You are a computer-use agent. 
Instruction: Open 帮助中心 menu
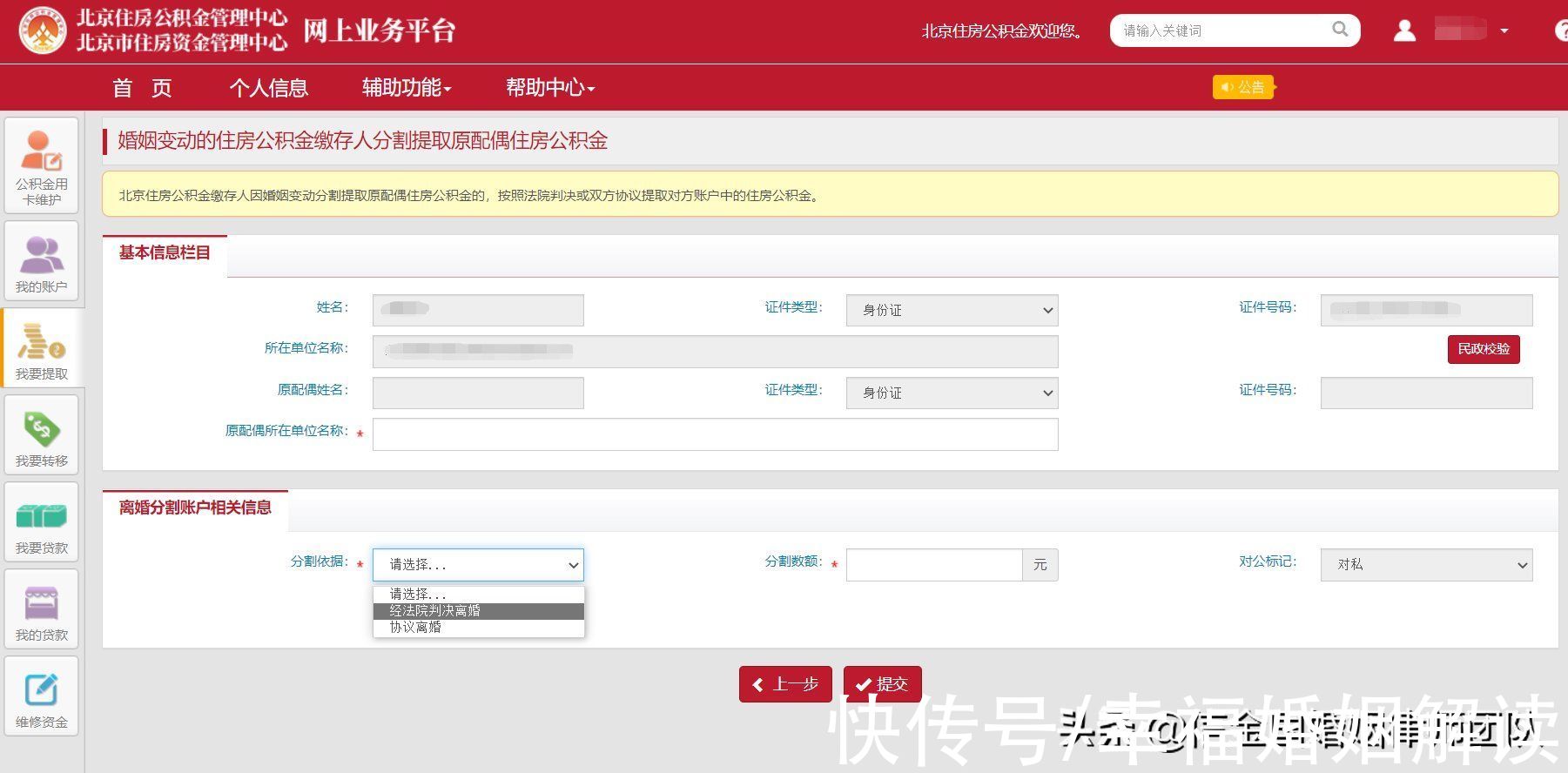[x=550, y=88]
